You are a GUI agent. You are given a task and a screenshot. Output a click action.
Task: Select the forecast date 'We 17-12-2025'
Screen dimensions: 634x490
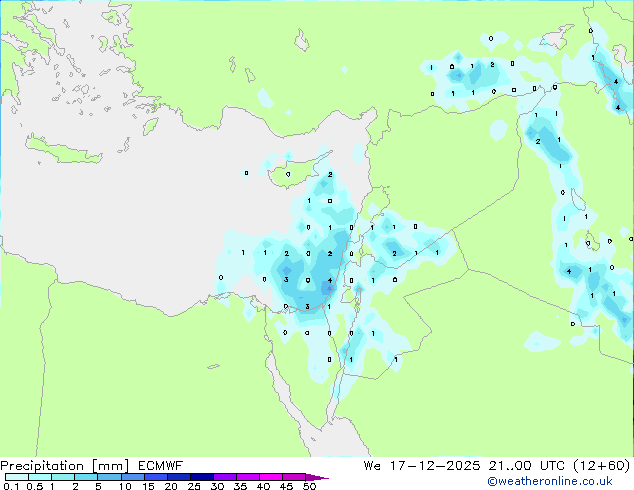pos(422,466)
